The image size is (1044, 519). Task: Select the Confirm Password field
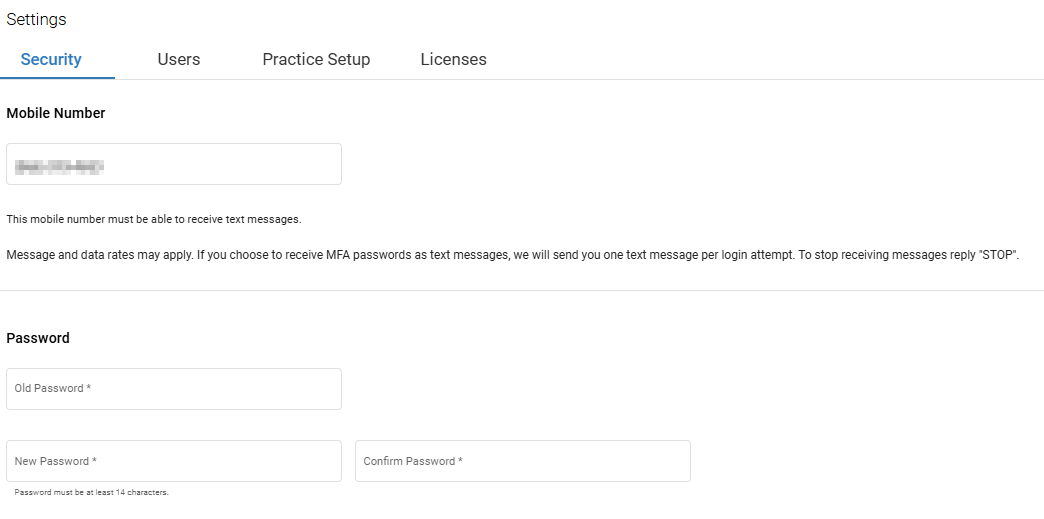522,461
